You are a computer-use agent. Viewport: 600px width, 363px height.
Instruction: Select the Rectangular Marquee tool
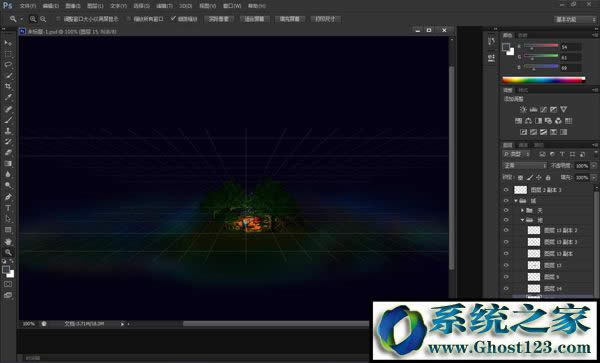8,54
